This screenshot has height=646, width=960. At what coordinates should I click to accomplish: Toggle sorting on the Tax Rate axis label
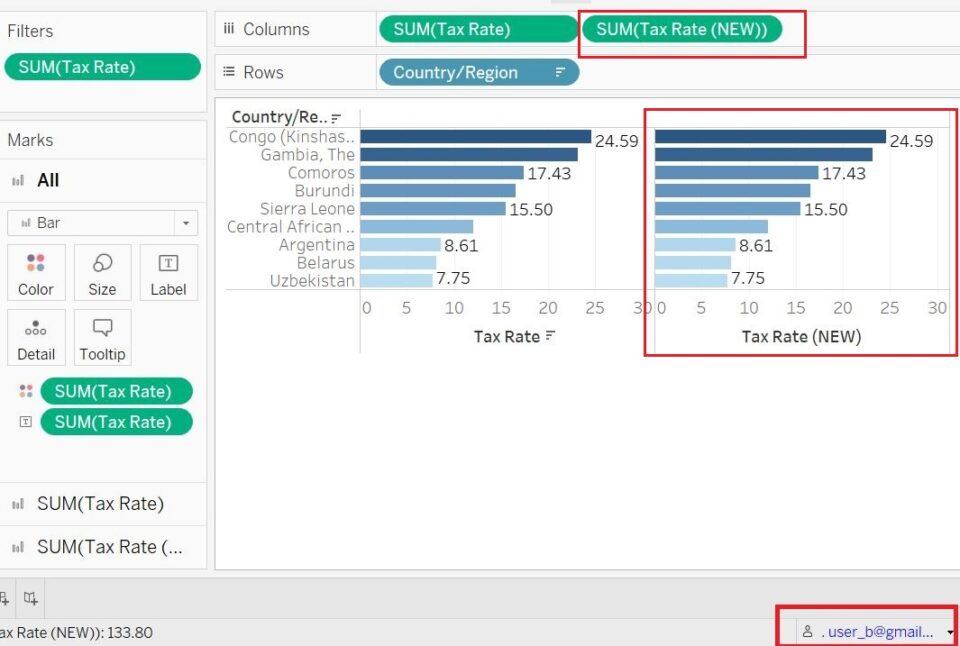point(551,337)
